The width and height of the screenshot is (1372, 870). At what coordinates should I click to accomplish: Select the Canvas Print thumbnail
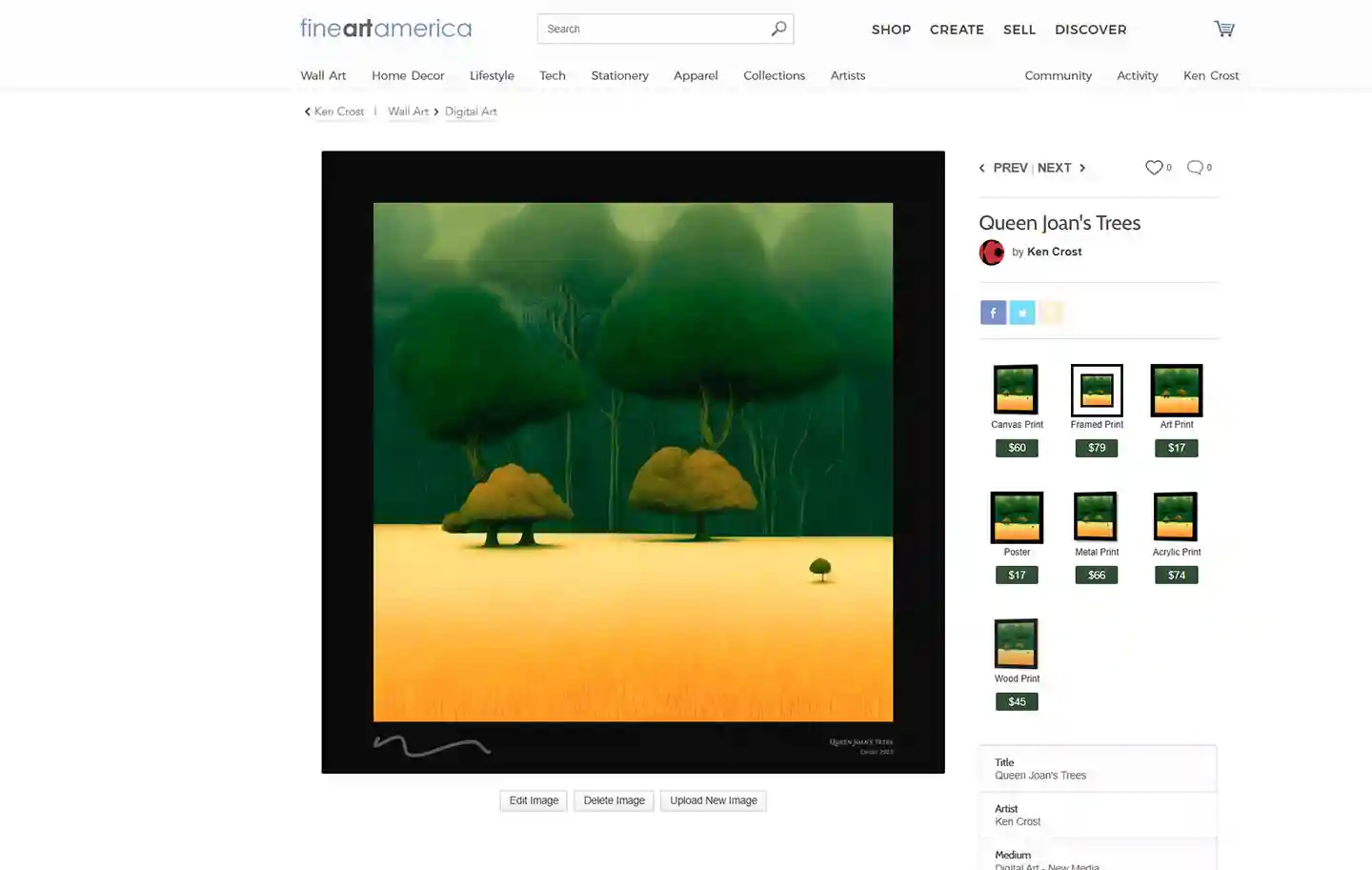pyautogui.click(x=1016, y=390)
